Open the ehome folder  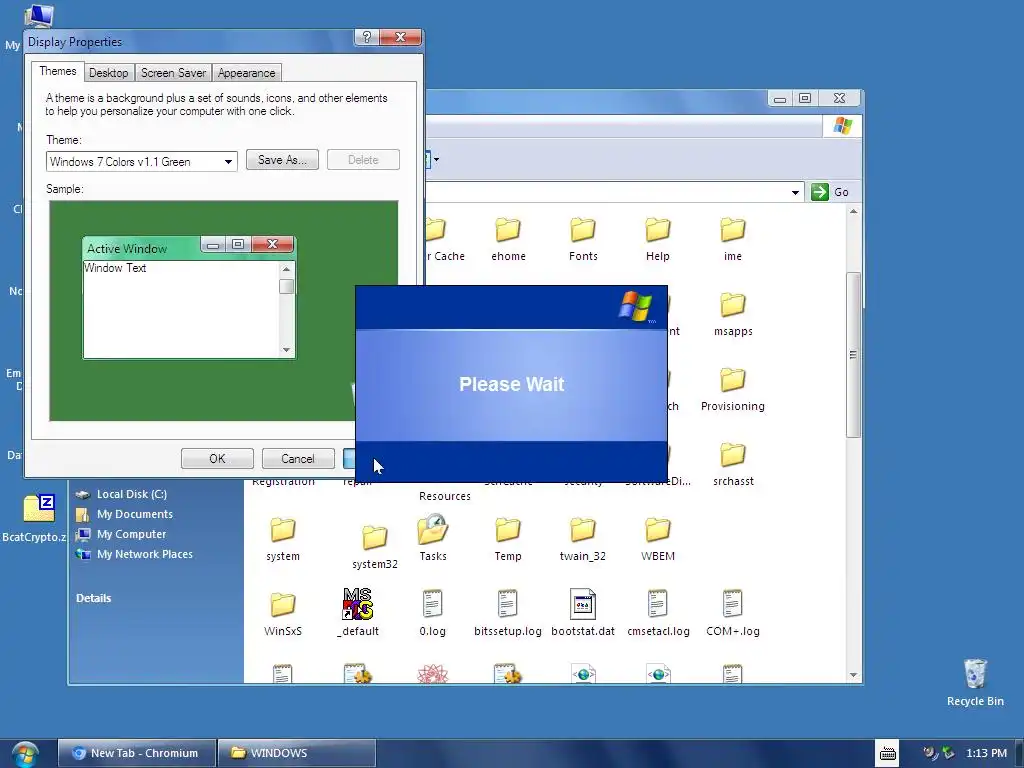[508, 239]
